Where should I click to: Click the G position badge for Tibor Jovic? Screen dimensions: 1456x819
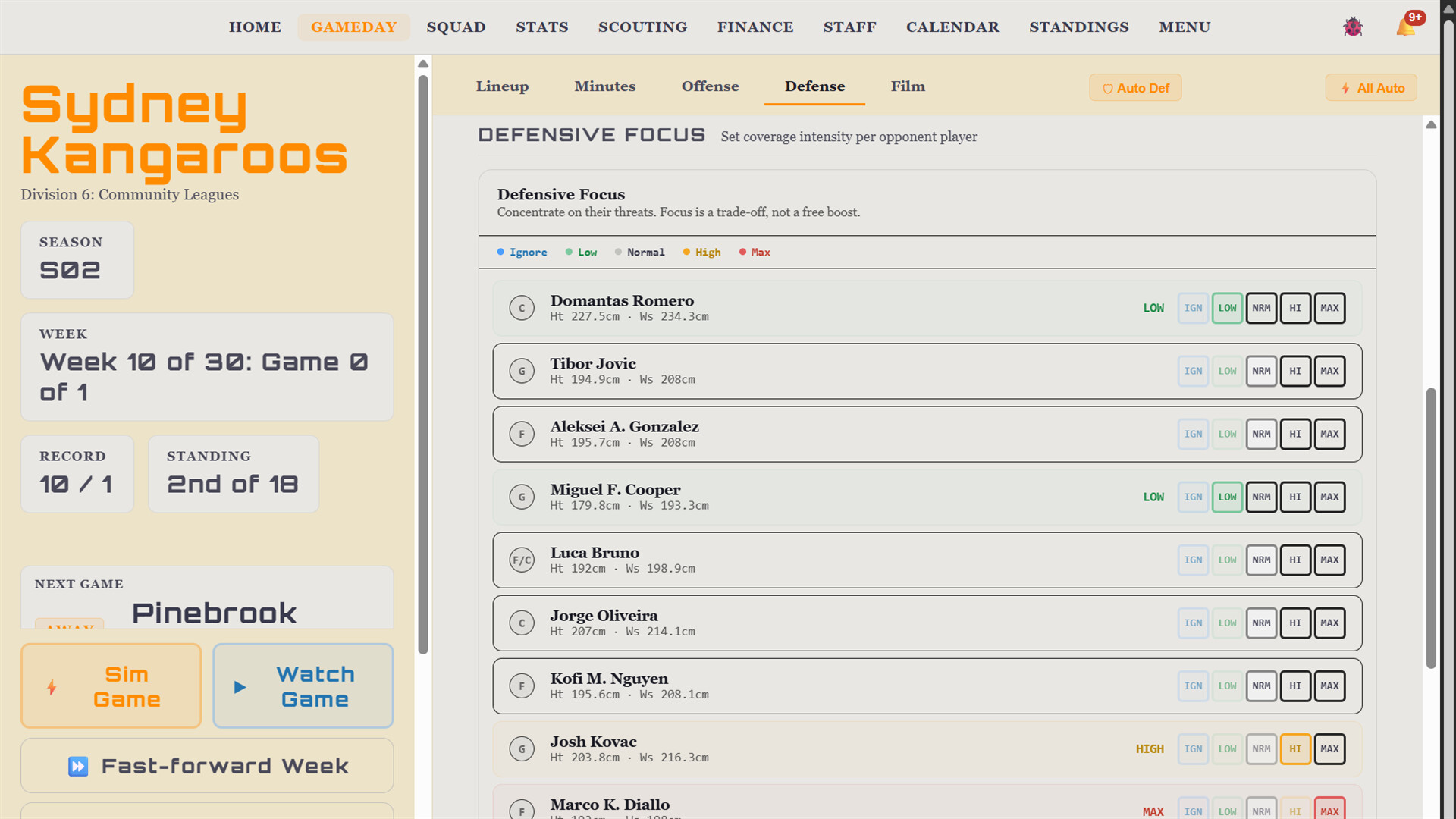click(522, 371)
